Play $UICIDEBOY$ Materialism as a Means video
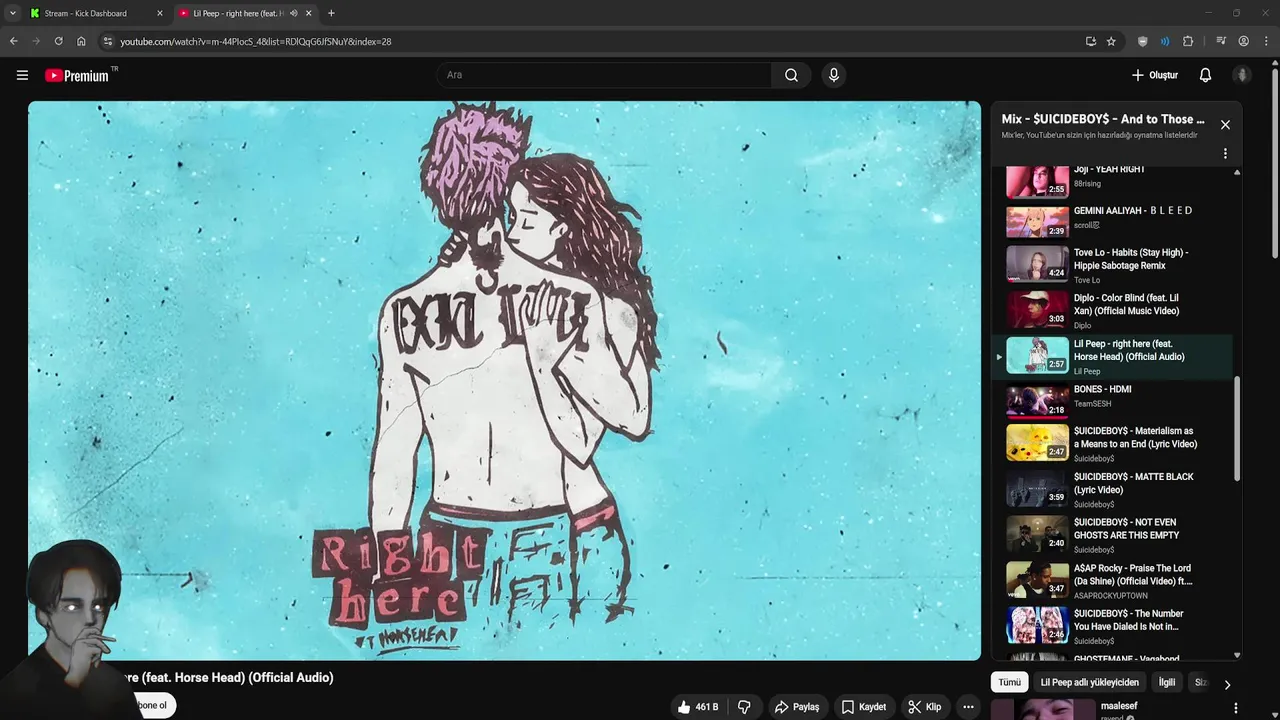The image size is (1280, 720). pyautogui.click(x=1112, y=443)
